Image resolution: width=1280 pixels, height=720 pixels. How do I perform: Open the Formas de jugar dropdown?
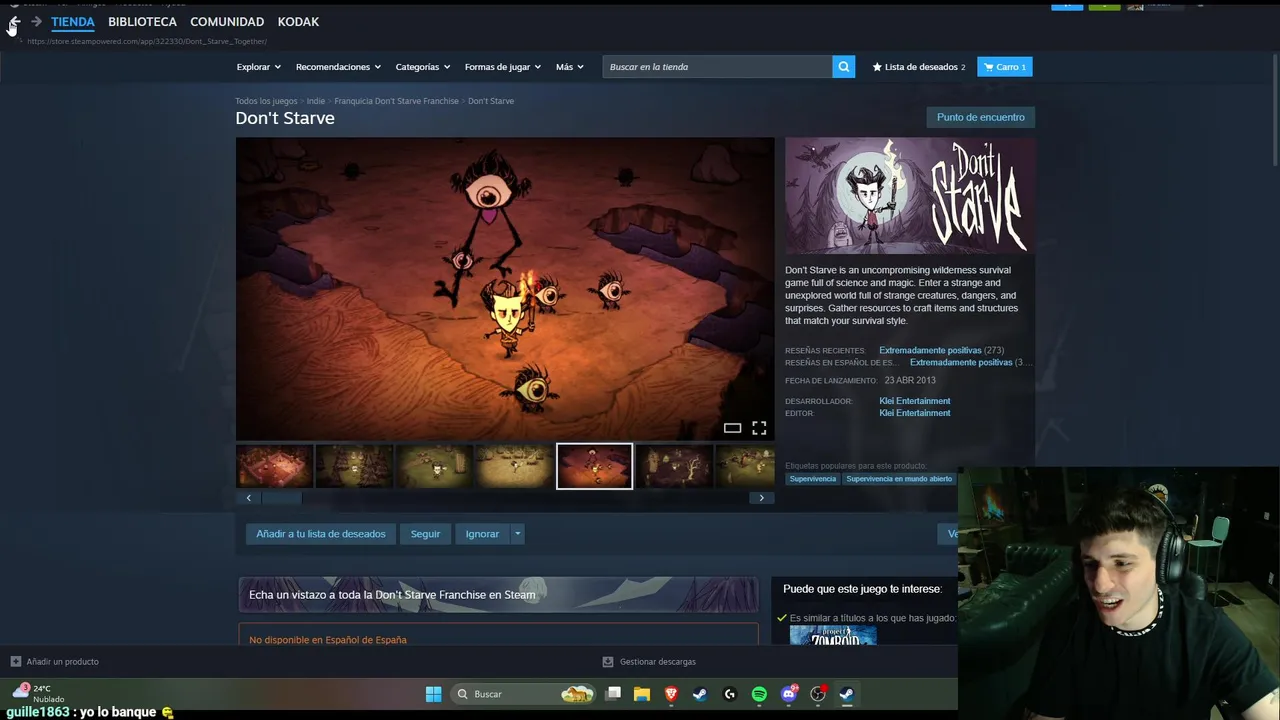pos(503,67)
